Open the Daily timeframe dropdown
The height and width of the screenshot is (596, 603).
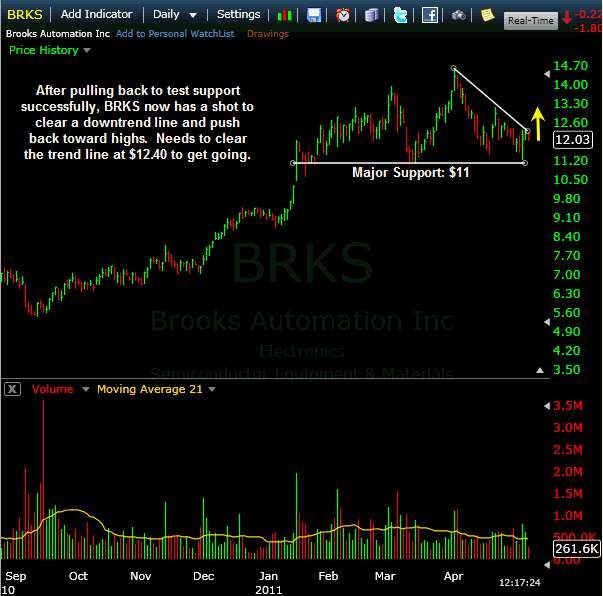175,15
